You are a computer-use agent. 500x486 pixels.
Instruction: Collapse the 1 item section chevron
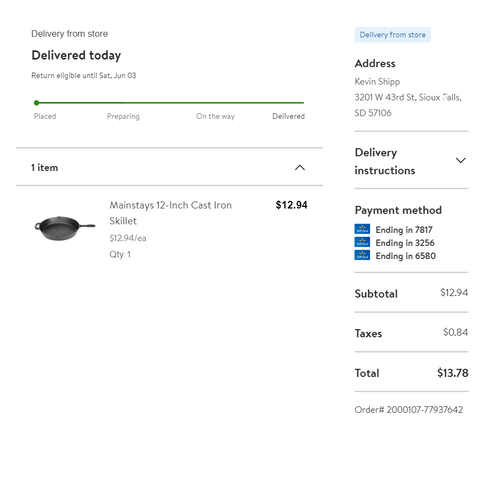[x=300, y=167]
